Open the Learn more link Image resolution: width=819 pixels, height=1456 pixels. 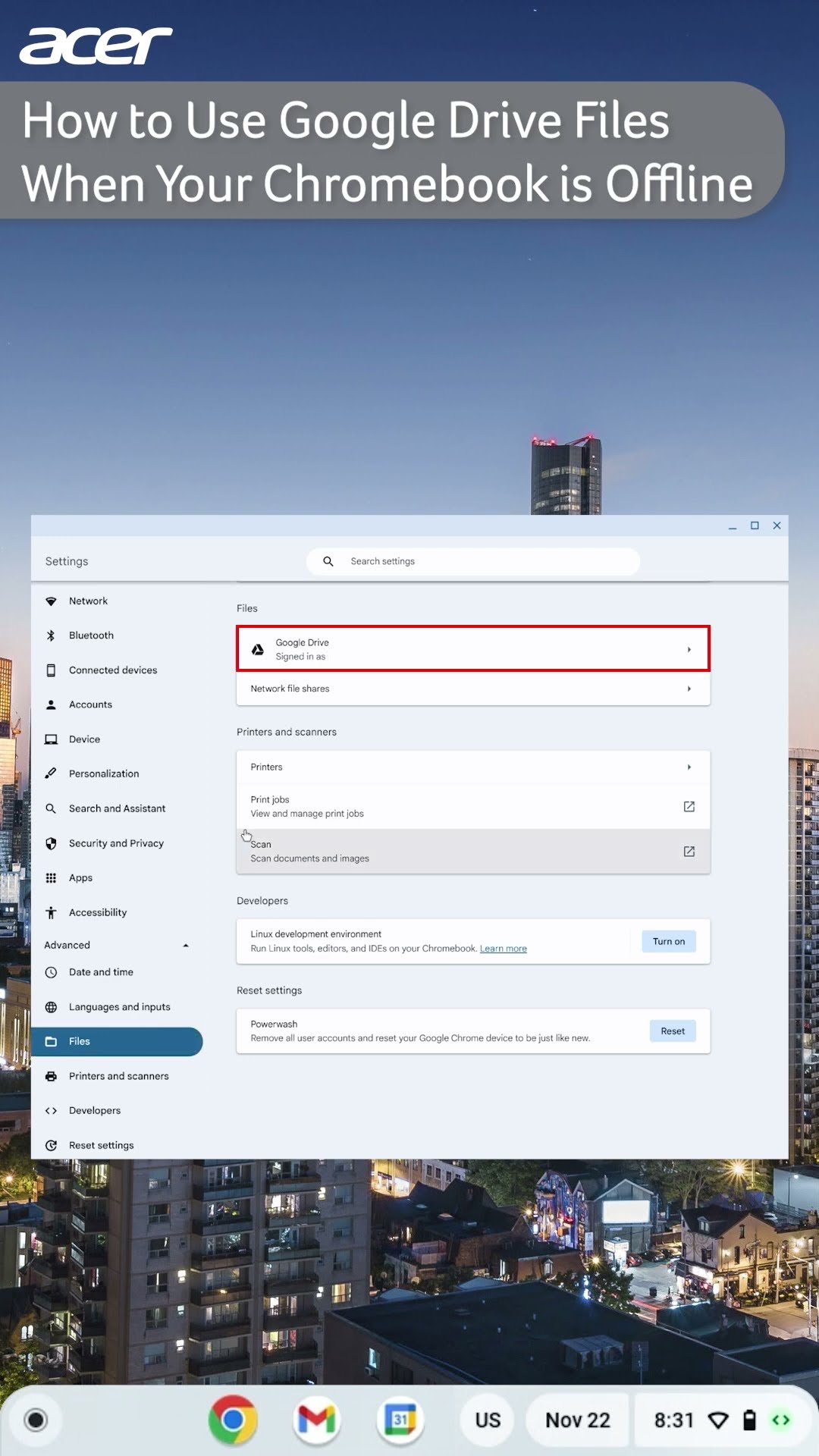(x=504, y=949)
